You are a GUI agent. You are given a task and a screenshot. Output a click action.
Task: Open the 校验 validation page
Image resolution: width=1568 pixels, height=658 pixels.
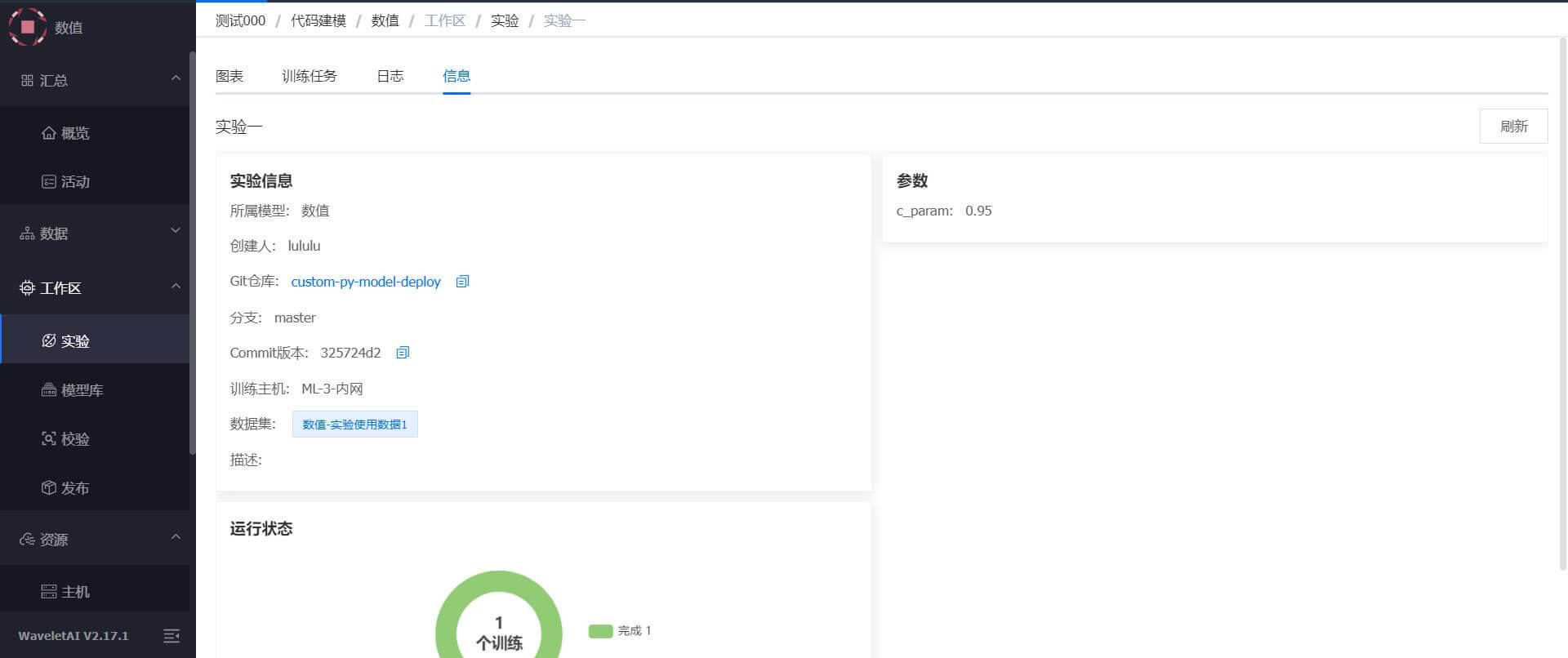95,438
